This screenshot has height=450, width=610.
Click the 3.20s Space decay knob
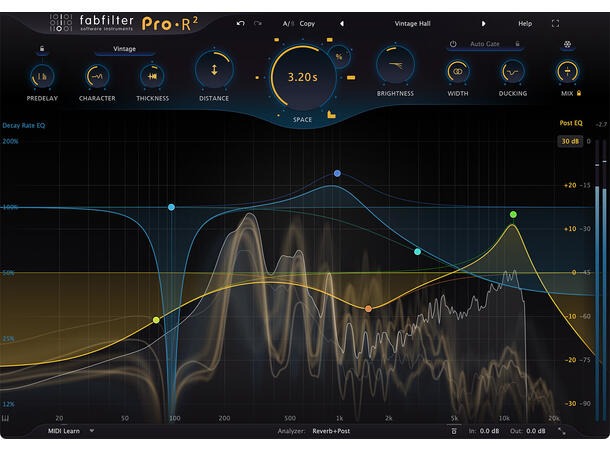(x=303, y=77)
